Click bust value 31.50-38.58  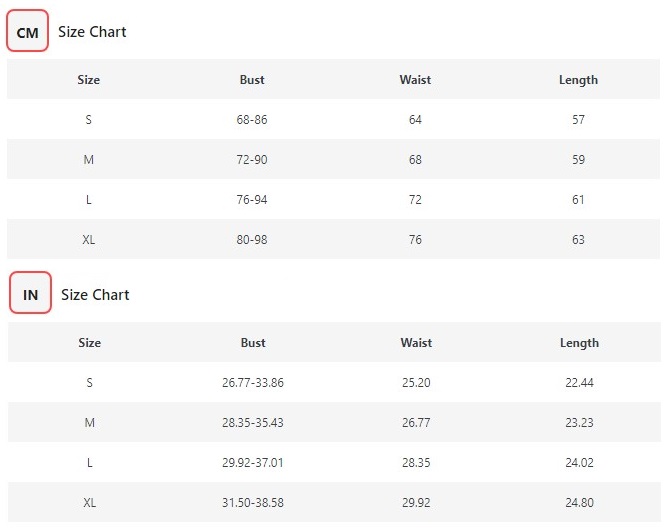point(253,503)
